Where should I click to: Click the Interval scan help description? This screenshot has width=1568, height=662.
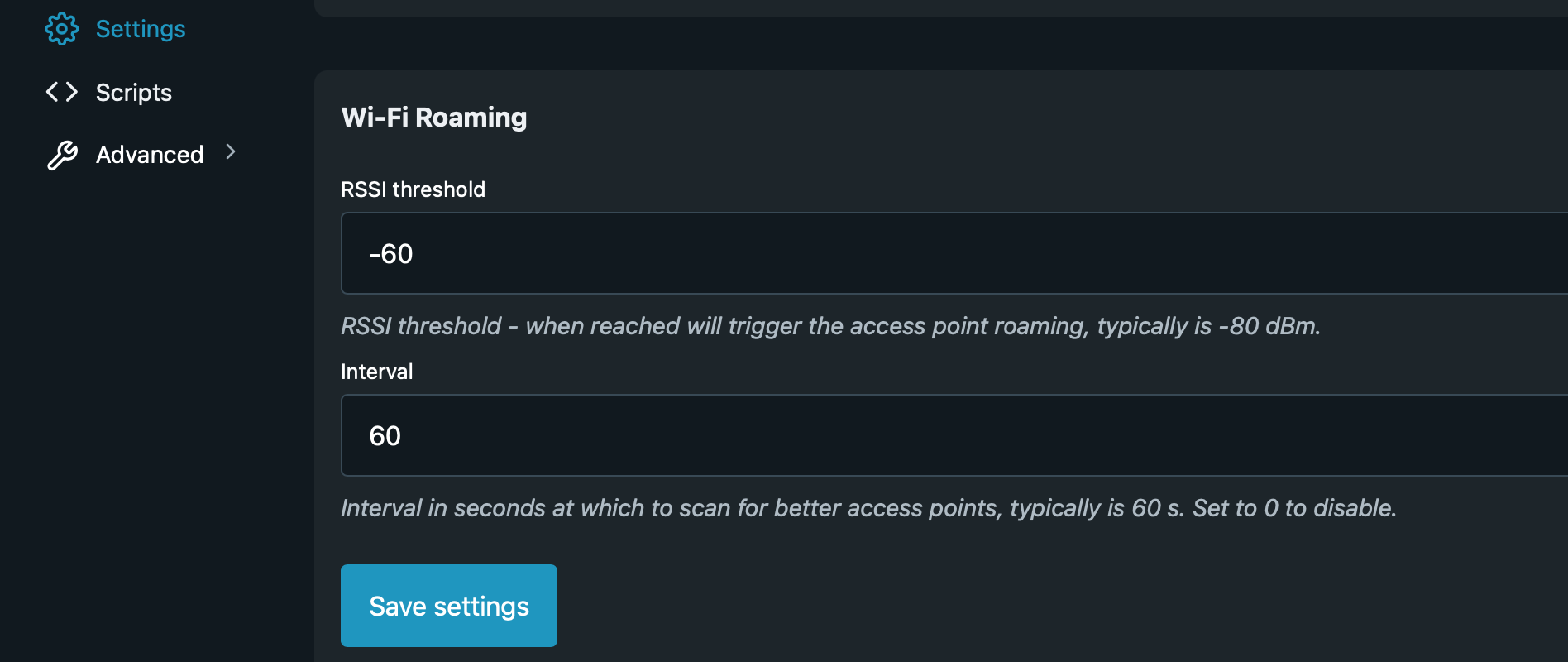(868, 508)
